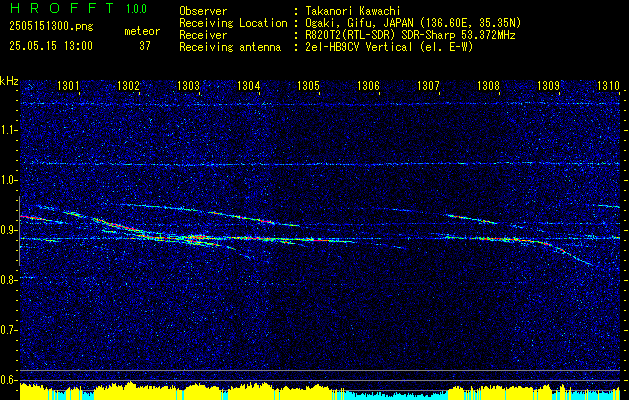629x400 pixels.
Task: Click the 0.7 kHz axis label
Action: [x=8, y=330]
